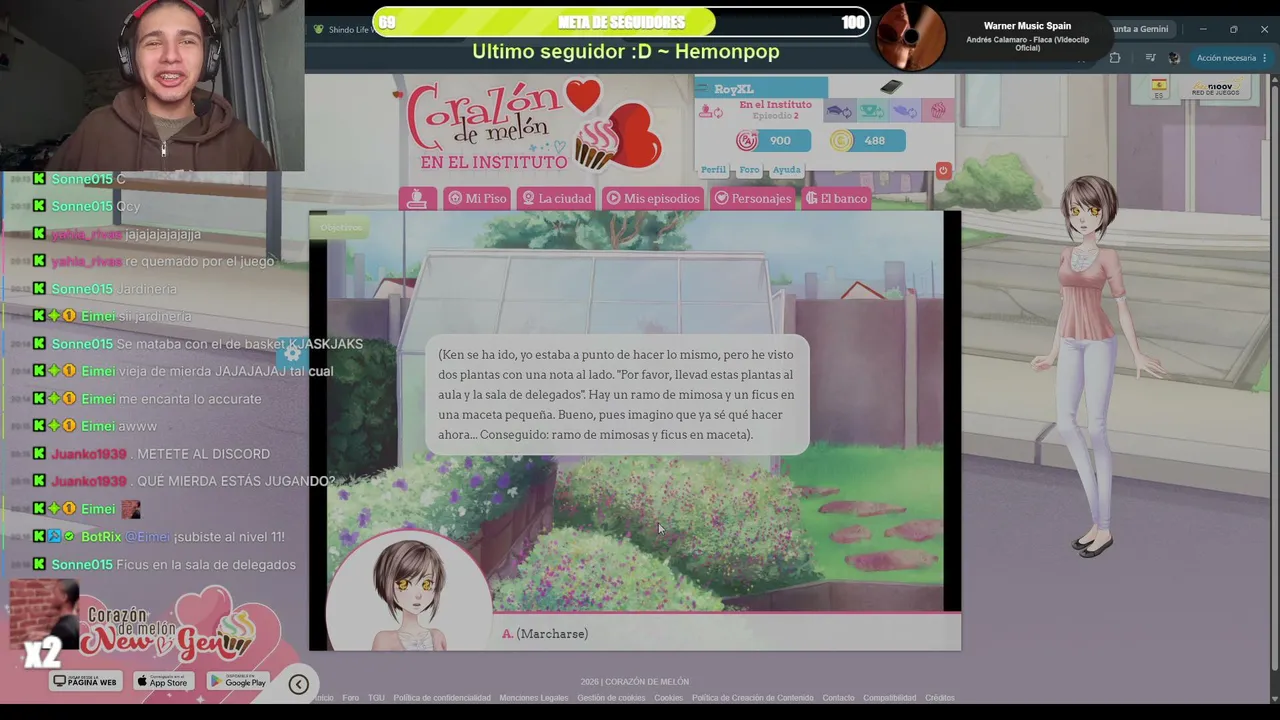Click the 900 action points counter

(x=779, y=141)
